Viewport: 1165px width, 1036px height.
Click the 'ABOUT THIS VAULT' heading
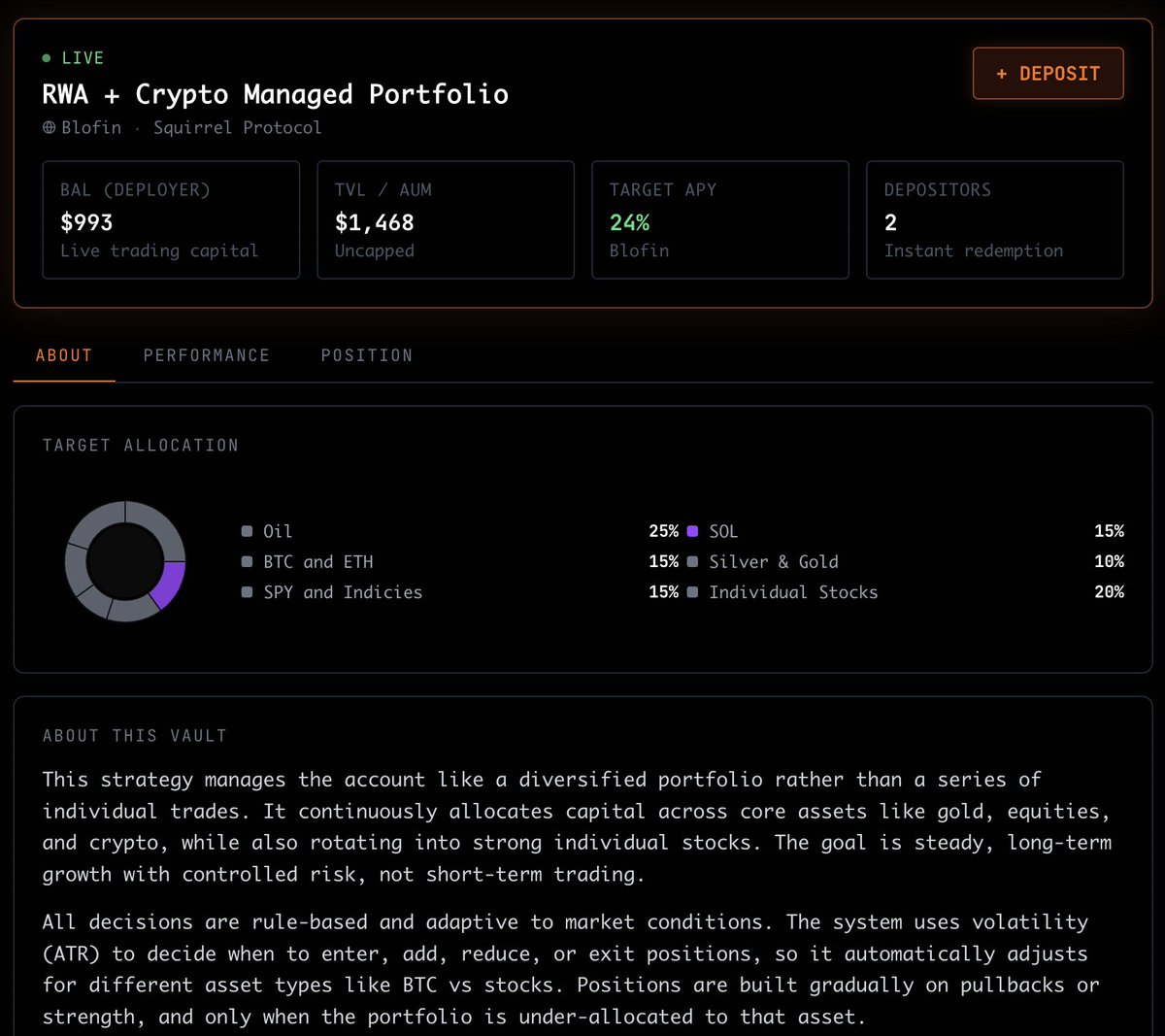pos(135,735)
